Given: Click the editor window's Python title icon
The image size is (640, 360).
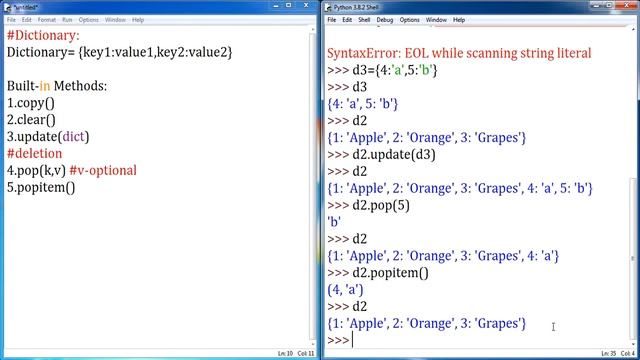Looking at the screenshot, I should tap(7, 7).
